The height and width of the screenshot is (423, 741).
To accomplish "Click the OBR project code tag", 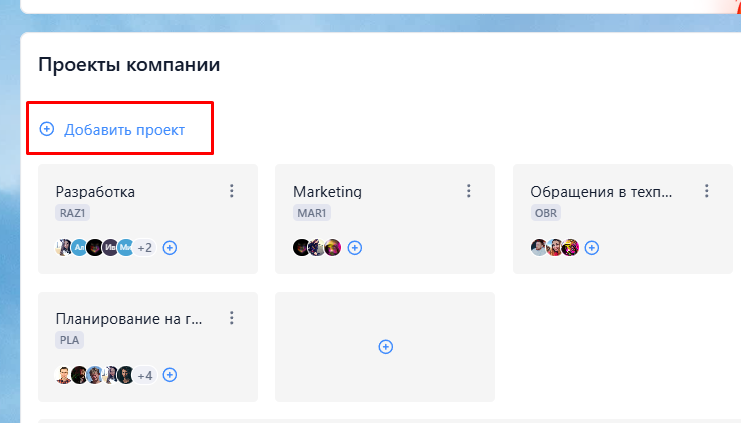I will [x=546, y=213].
